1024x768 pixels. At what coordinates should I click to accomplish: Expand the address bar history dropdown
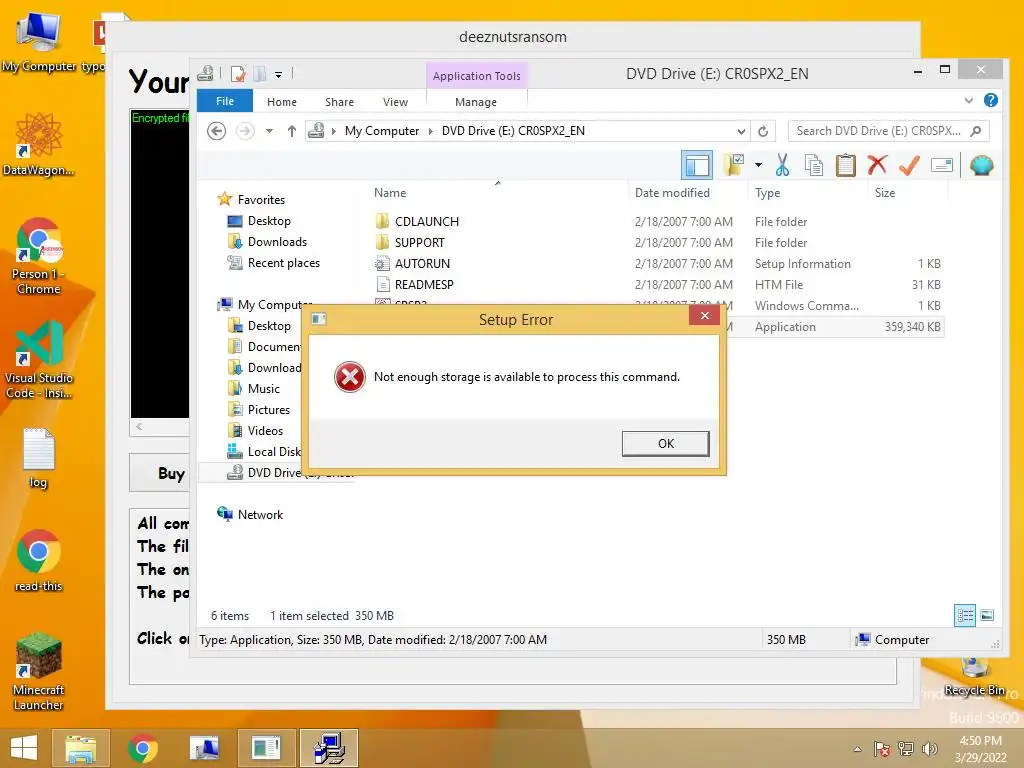click(741, 131)
